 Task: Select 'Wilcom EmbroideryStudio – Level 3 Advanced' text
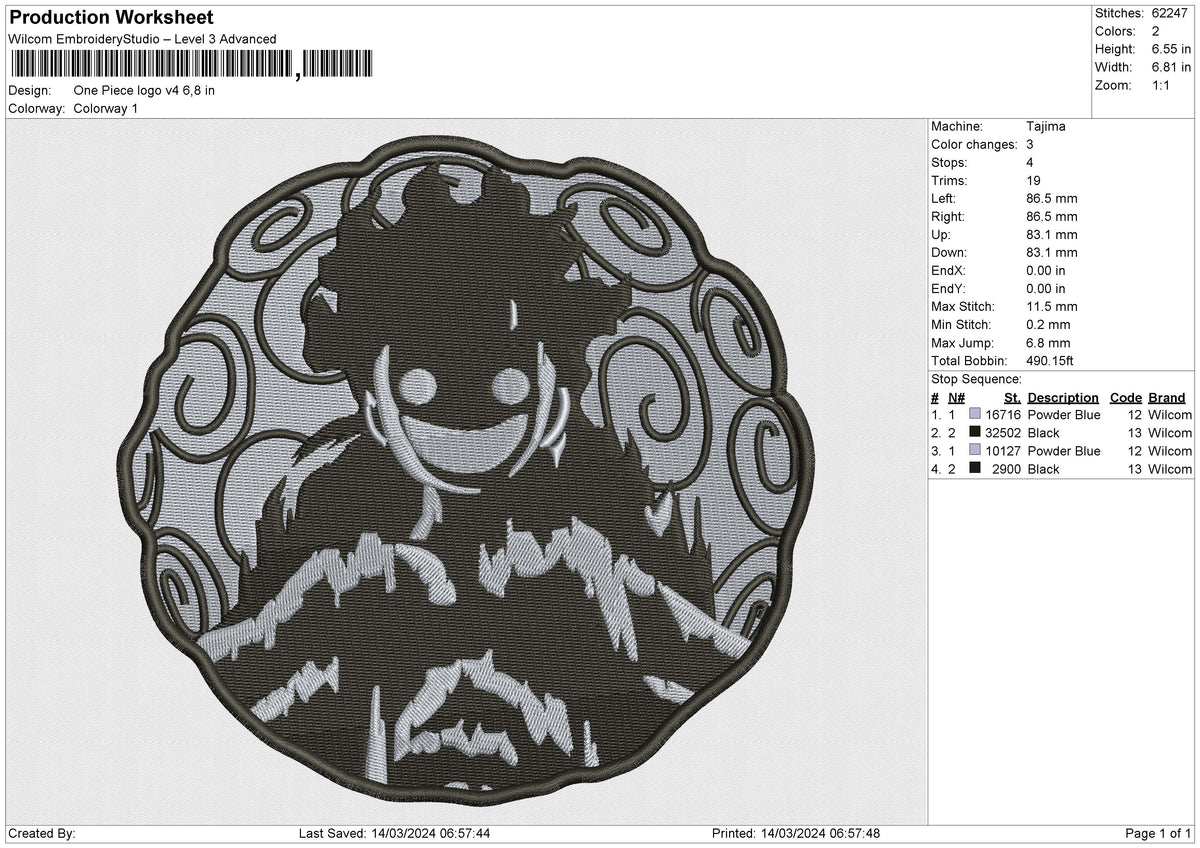click(142, 39)
